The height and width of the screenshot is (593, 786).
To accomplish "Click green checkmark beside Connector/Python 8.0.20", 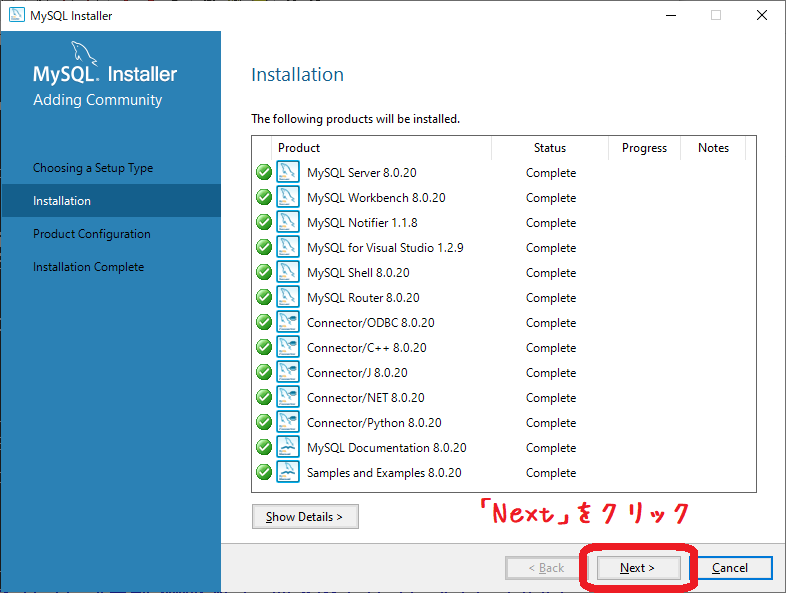I will click(x=264, y=422).
